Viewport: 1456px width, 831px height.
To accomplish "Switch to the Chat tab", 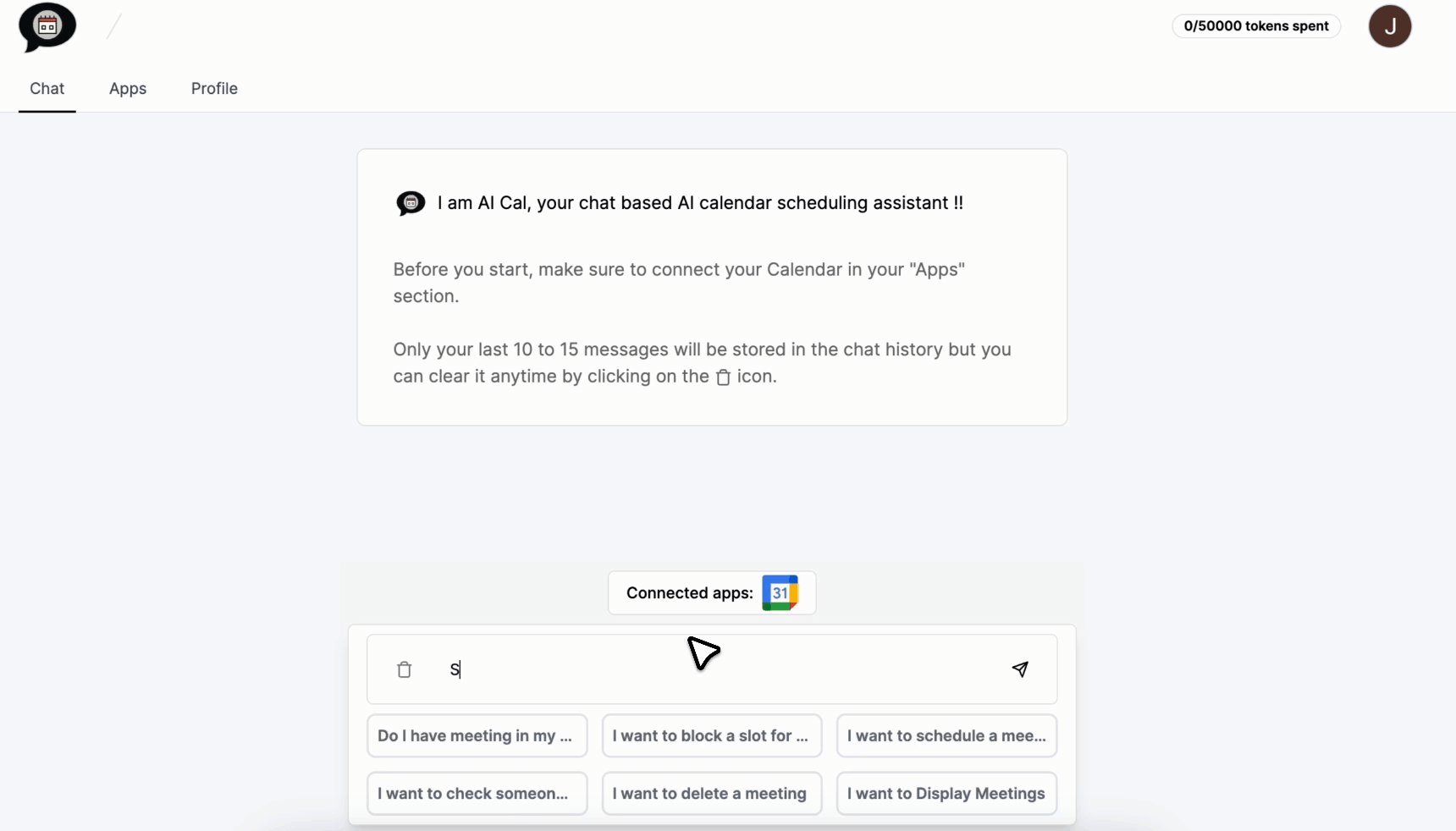I will 47,89.
